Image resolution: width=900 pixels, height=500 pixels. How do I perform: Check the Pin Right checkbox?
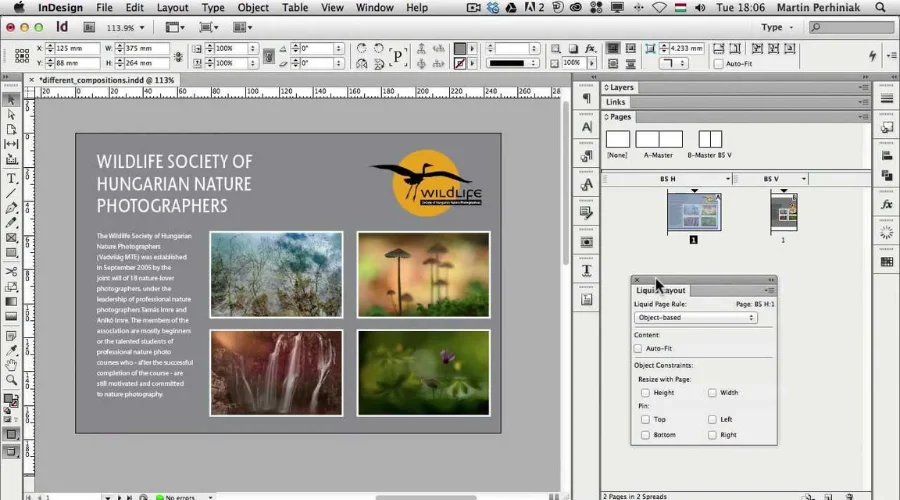pos(712,435)
